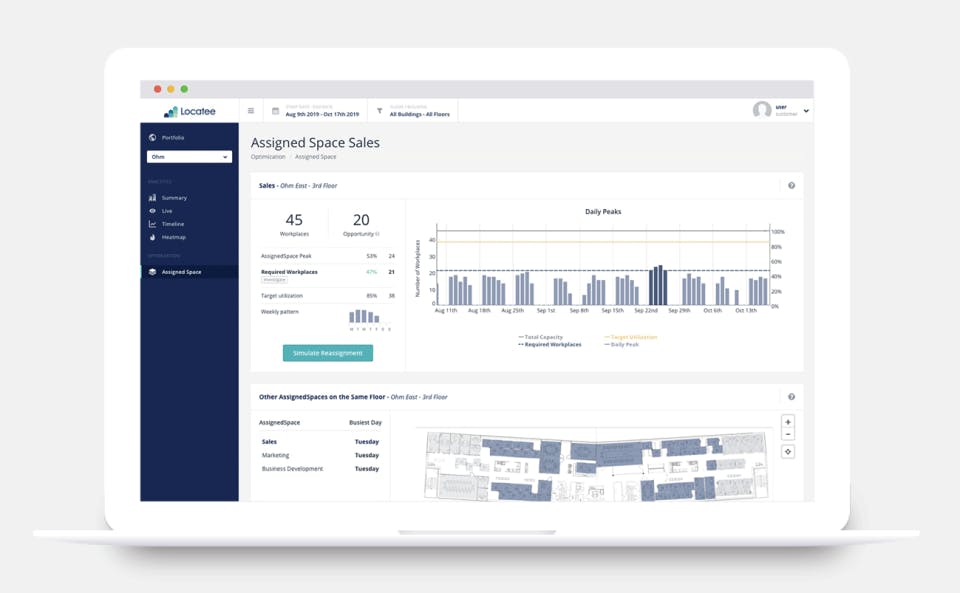Viewport: 960px width, 593px height.
Task: Open the Ohm portfolio dropdown
Action: [x=189, y=157]
